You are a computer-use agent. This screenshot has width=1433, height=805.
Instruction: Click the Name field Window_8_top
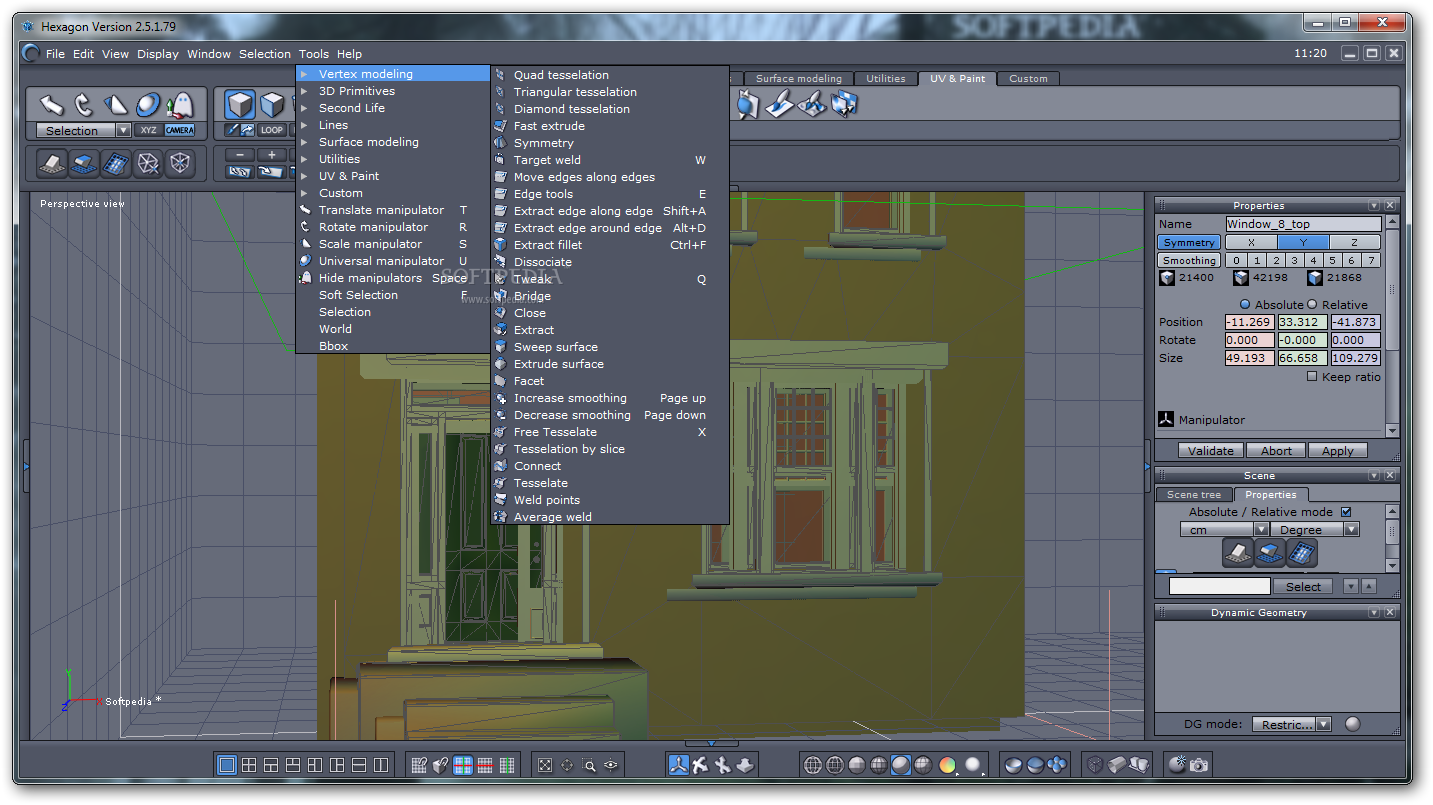coord(1303,224)
